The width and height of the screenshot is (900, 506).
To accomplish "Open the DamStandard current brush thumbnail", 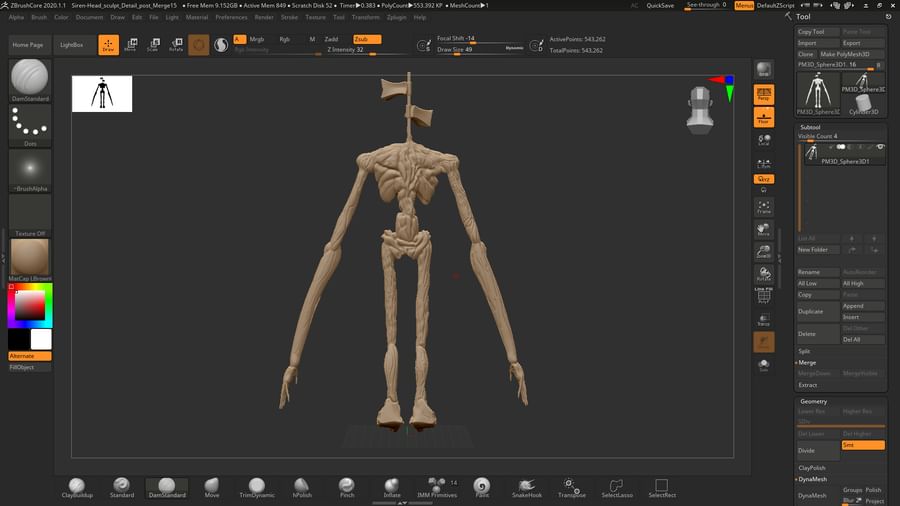I will [x=30, y=80].
